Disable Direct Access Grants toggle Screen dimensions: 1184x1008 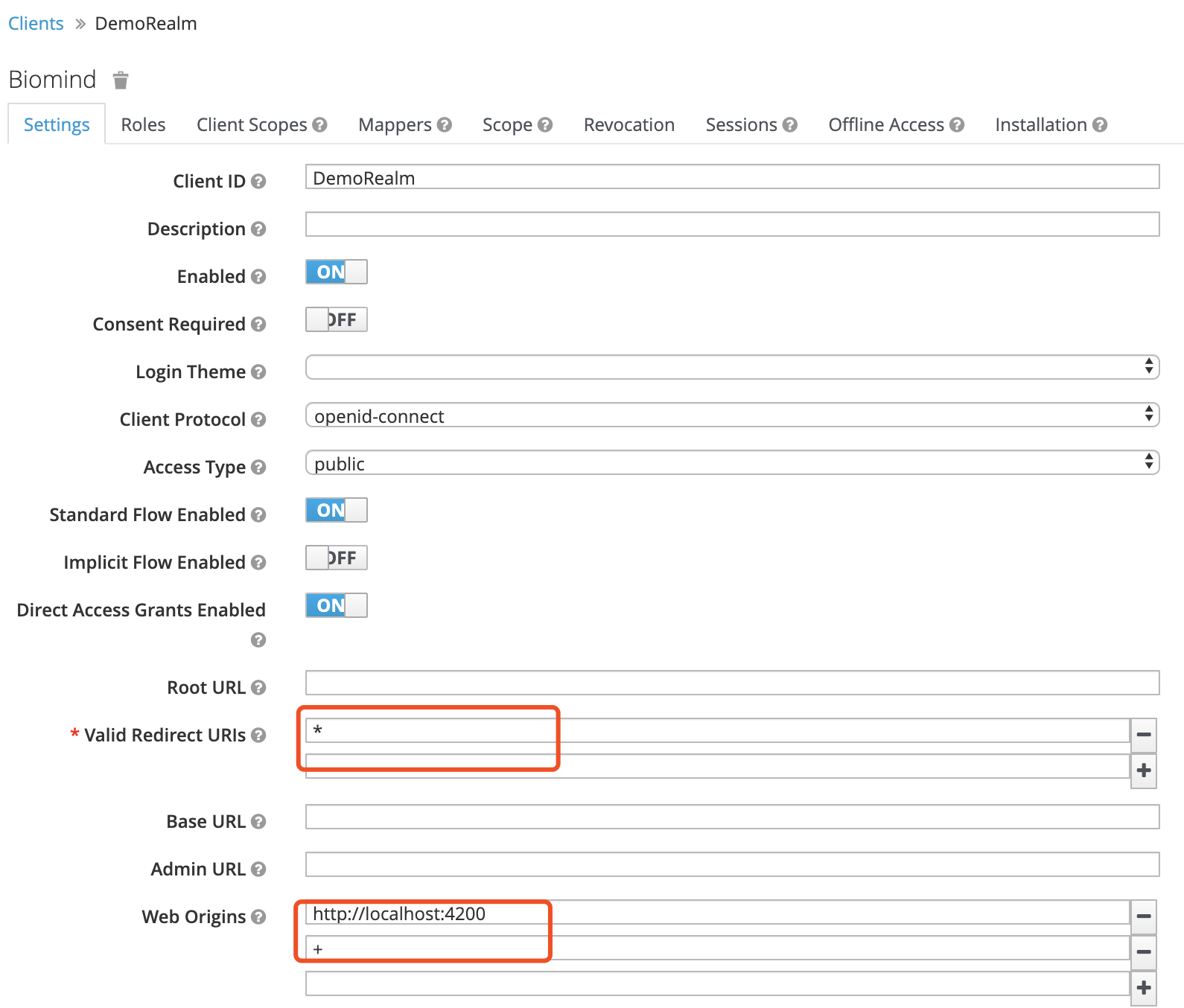(x=337, y=606)
